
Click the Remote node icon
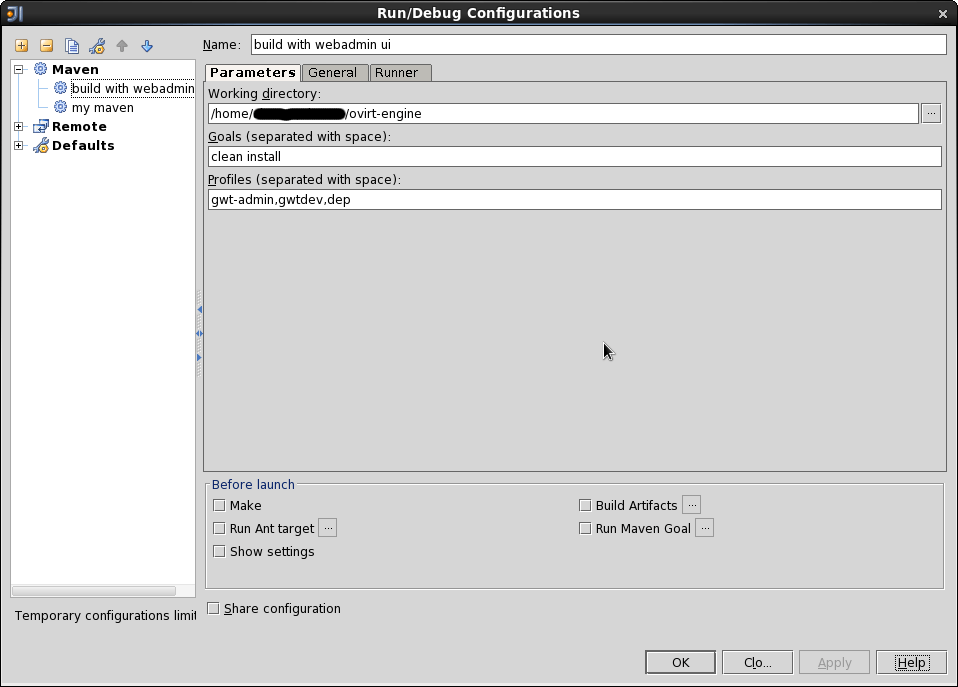[x=41, y=127]
